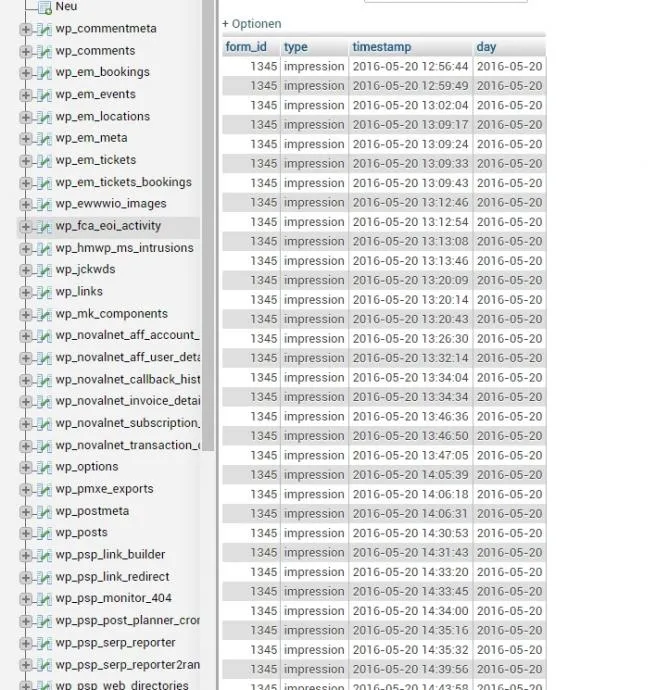Select the row with timestamp 13:26:30

coord(384,338)
